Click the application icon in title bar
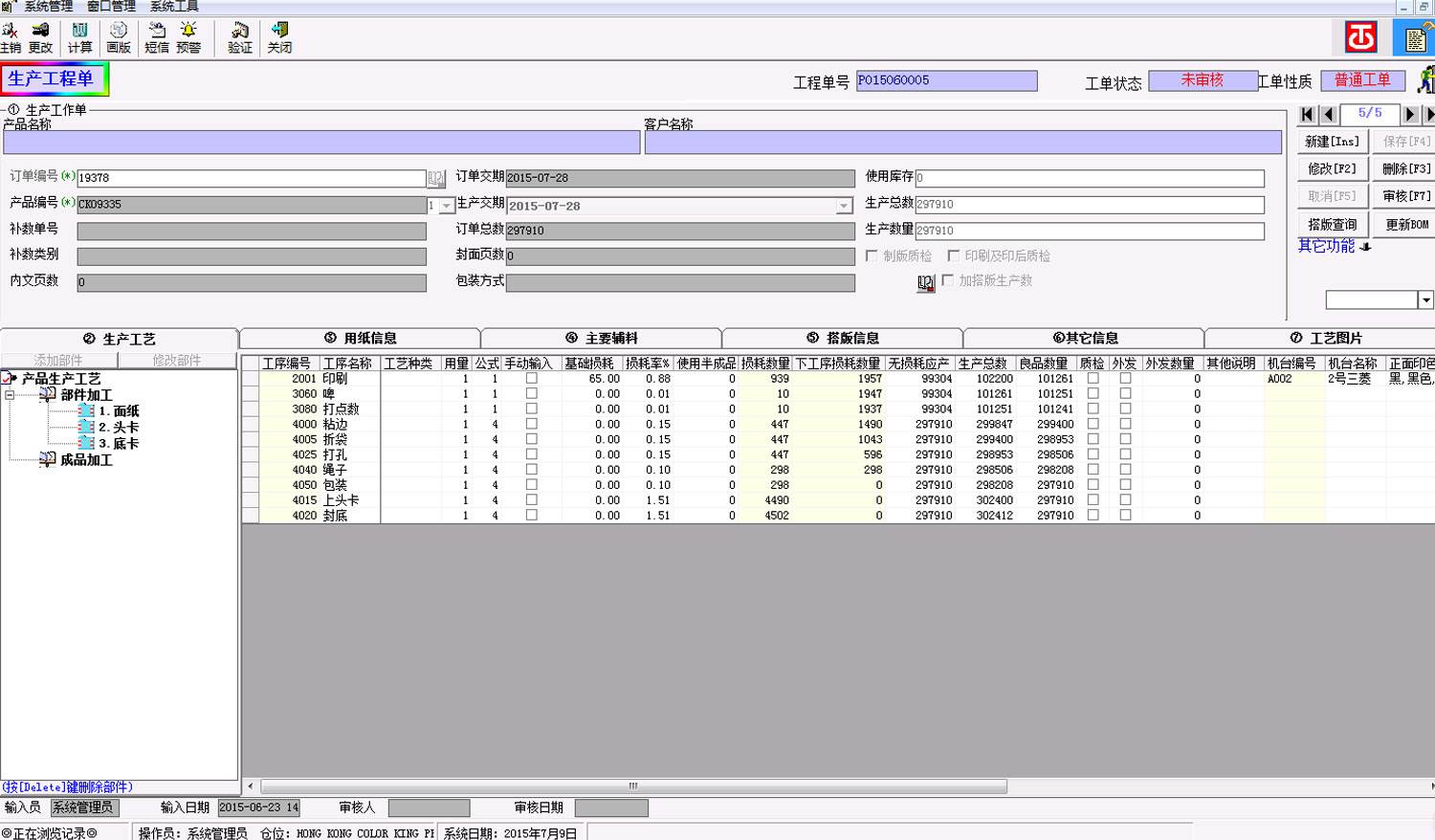Image resolution: width=1435 pixels, height=840 pixels. (x=8, y=7)
